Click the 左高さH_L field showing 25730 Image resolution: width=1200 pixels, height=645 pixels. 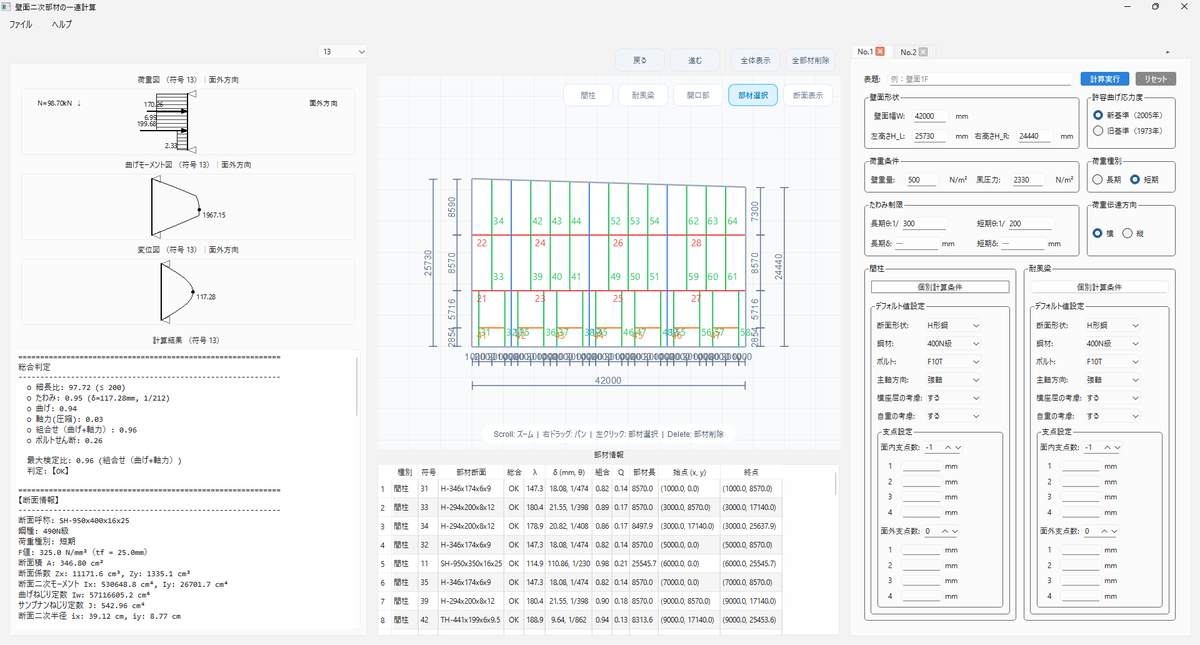[931, 136]
